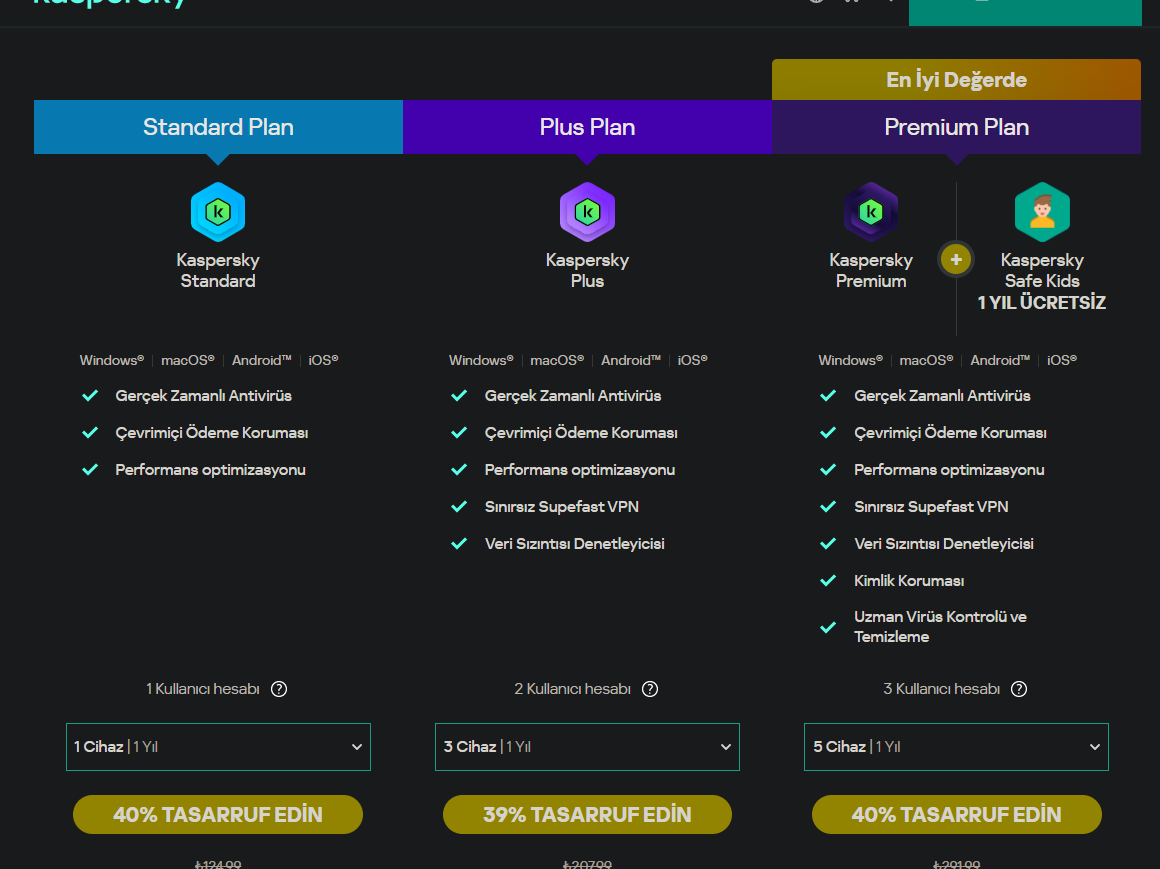Expand the 5 Cihaz | 1 Yıl dropdown
Image resolution: width=1160 pixels, height=869 pixels.
(x=956, y=747)
